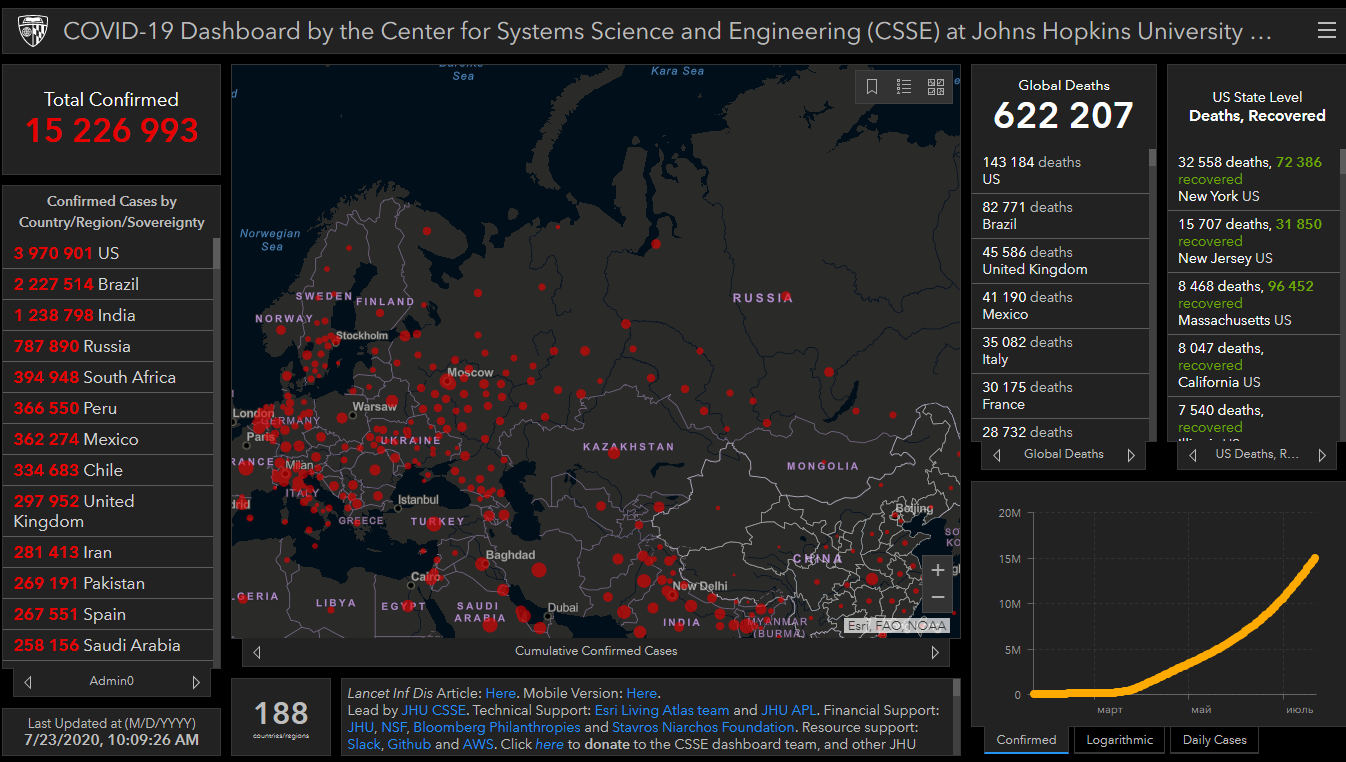The width and height of the screenshot is (1346, 762).
Task: Switch to next US Deaths panel
Action: click(x=1321, y=455)
